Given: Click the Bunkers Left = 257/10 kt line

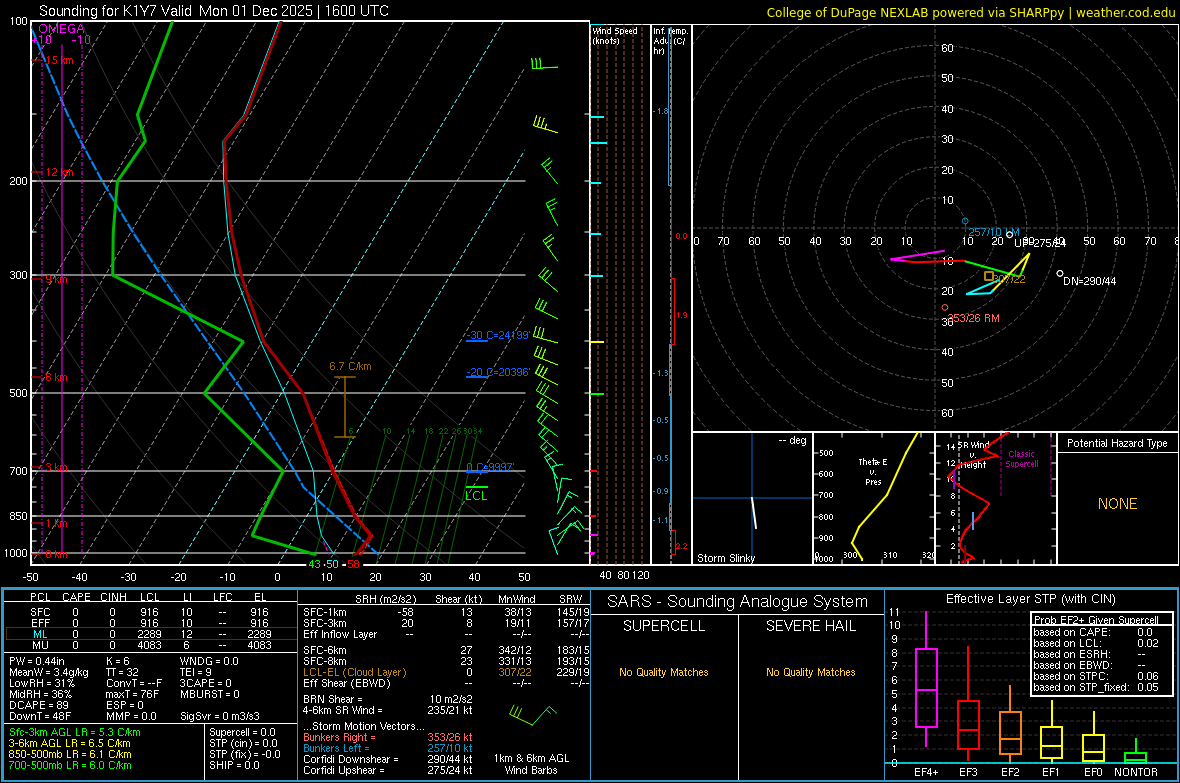Looking at the screenshot, I should pyautogui.click(x=388, y=748).
